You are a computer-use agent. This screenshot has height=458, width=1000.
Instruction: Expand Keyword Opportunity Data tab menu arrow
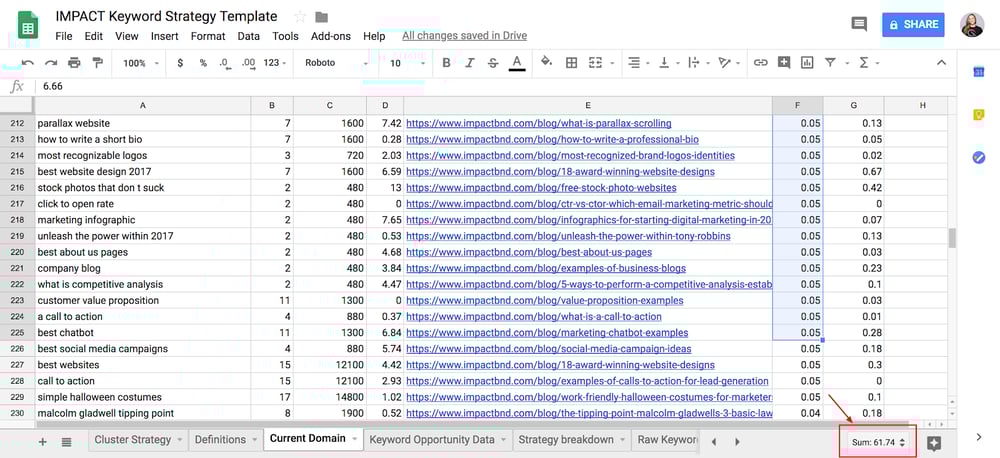(503, 440)
